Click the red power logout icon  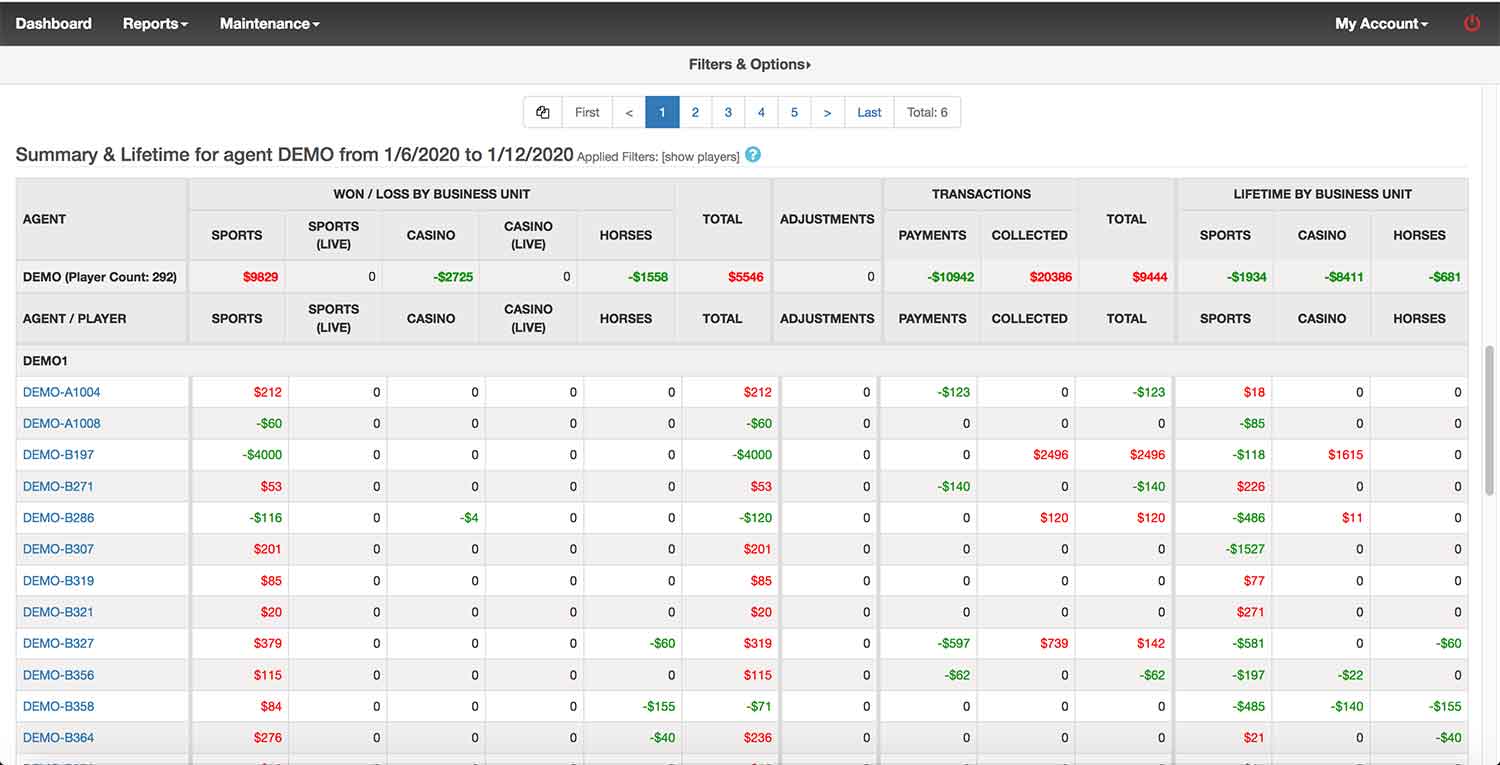tap(1471, 23)
